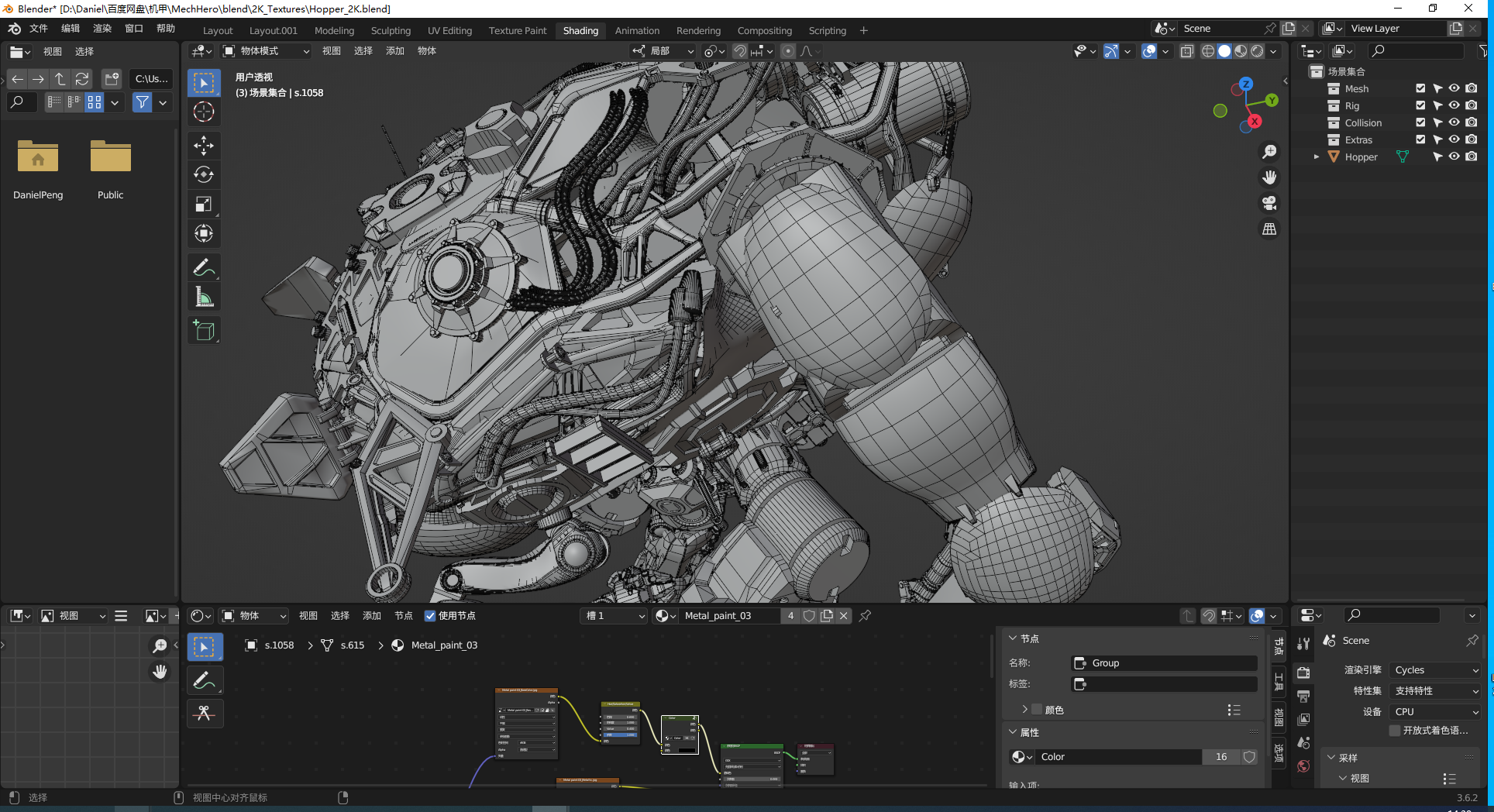This screenshot has height=812, width=1494.
Task: Toggle camera view in viewport
Action: click(x=1269, y=203)
